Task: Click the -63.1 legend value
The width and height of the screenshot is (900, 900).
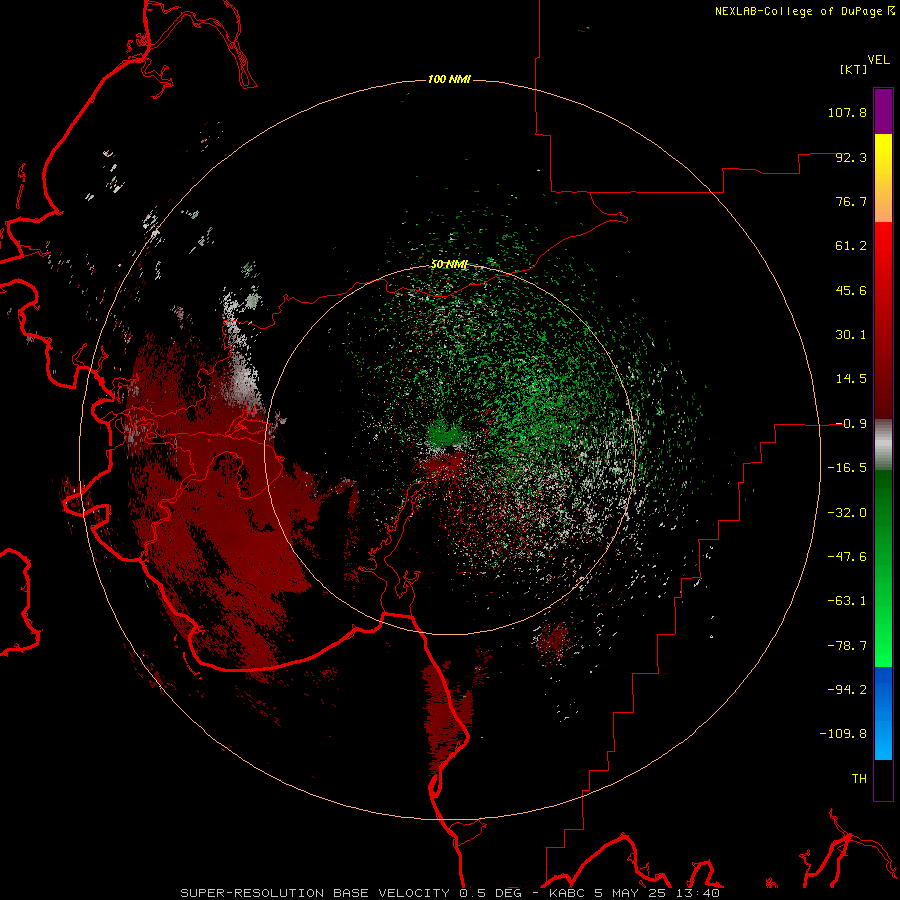Action: 847,601
